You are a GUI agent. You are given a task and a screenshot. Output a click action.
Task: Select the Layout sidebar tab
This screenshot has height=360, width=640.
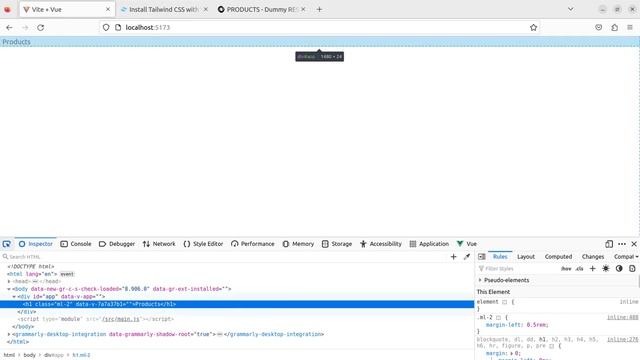coord(526,257)
